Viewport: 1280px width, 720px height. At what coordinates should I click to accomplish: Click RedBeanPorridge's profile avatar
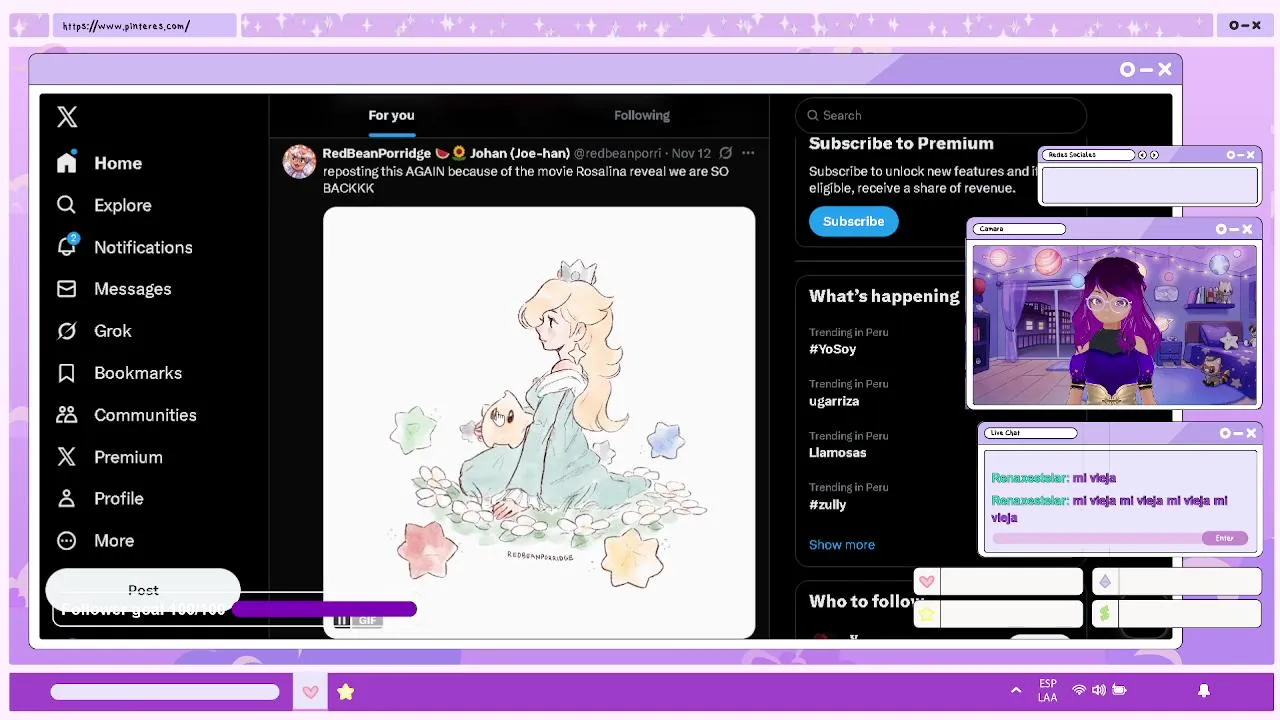click(x=299, y=161)
